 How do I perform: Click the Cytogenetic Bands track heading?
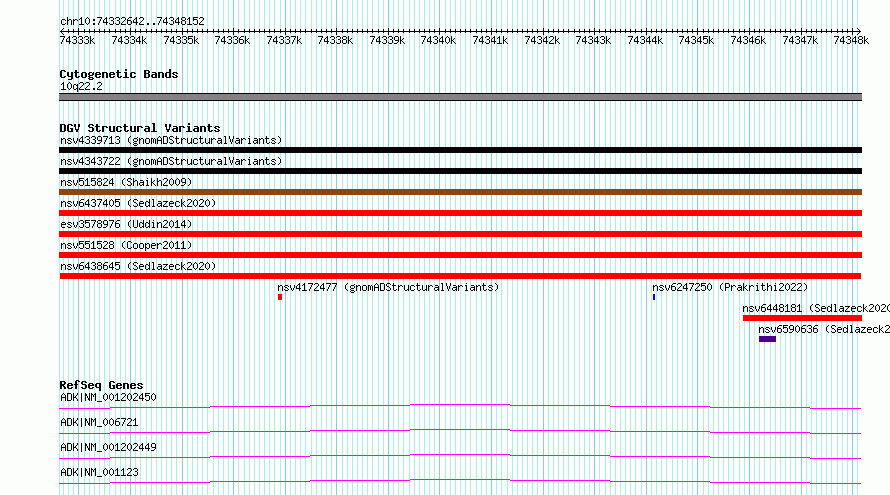[x=119, y=74]
